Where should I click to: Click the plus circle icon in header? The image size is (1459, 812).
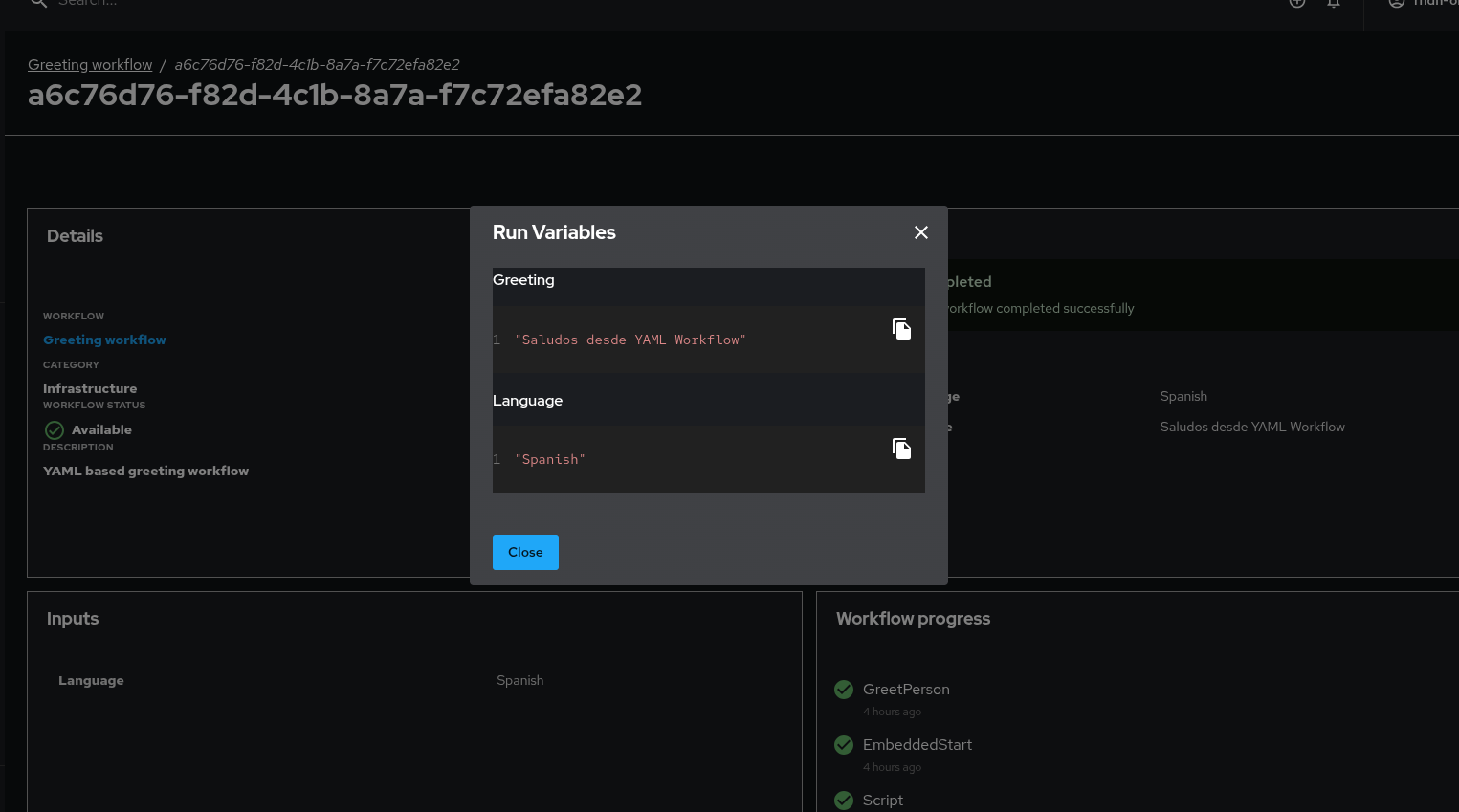point(1297,3)
